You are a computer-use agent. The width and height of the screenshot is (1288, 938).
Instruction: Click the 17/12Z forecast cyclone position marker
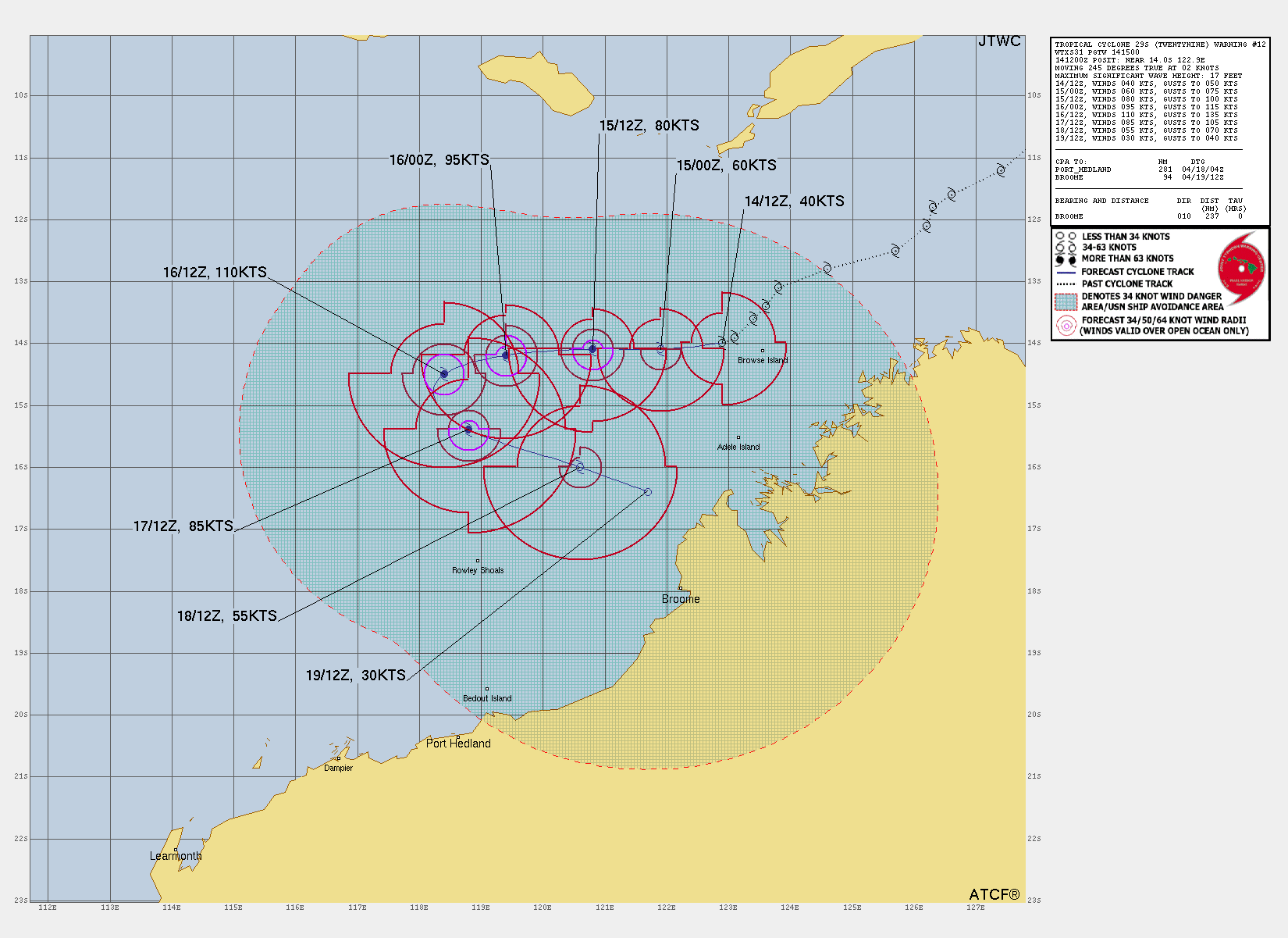468,430
